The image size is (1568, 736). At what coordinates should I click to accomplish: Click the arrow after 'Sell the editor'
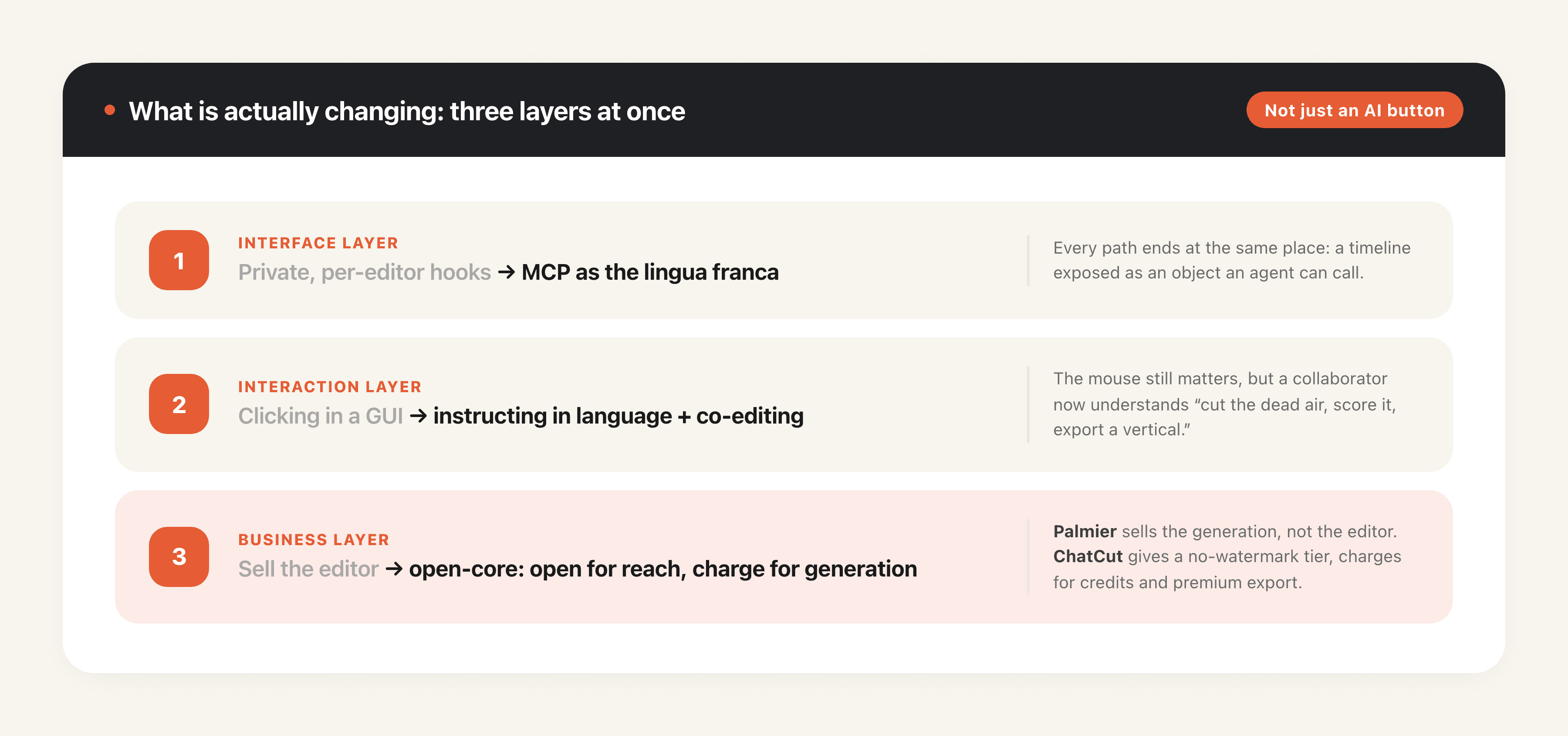(394, 569)
